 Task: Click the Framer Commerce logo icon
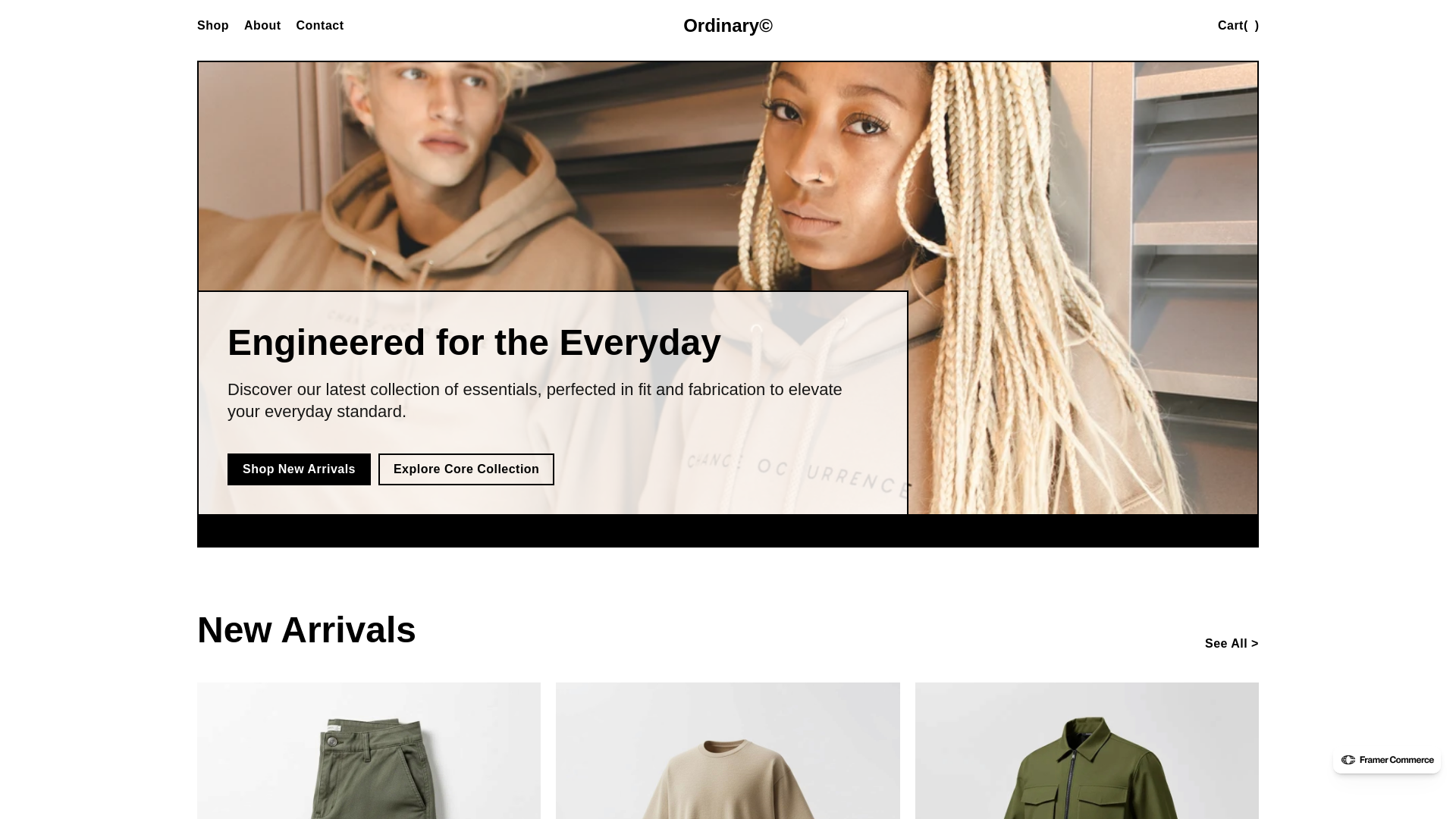[x=1348, y=760]
